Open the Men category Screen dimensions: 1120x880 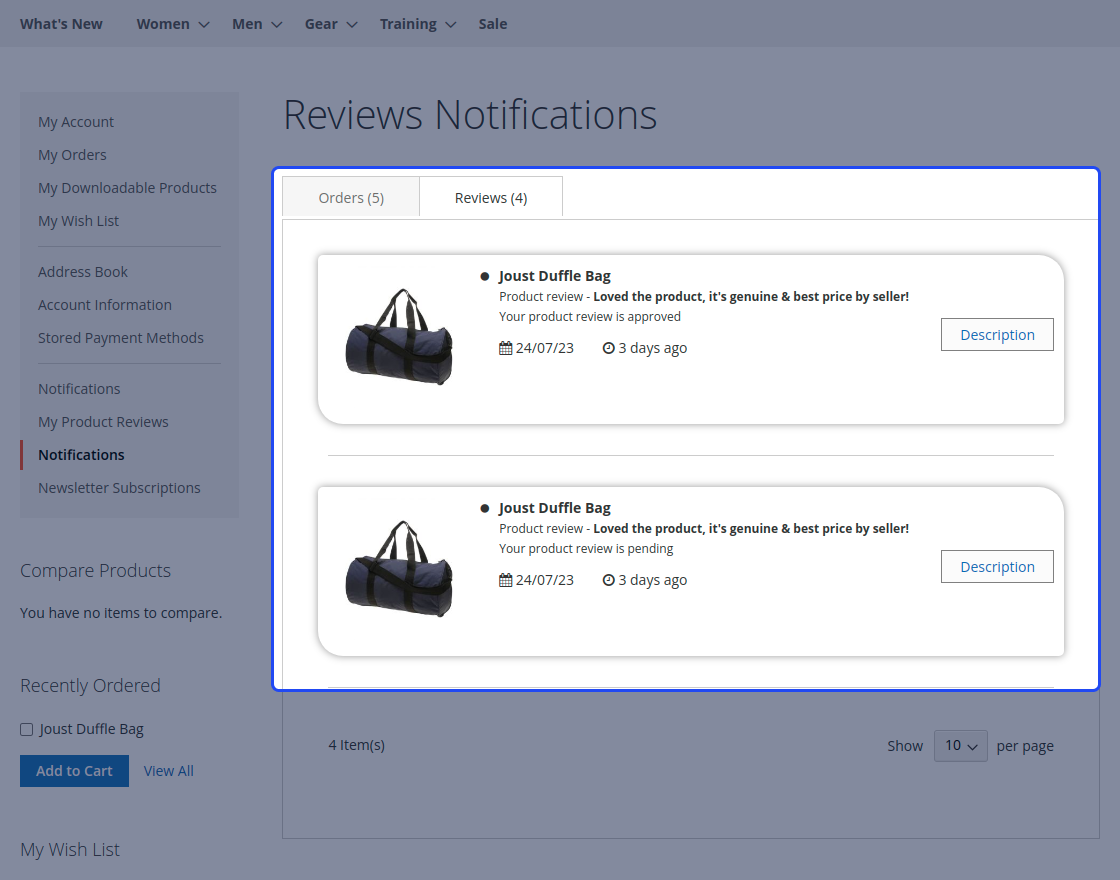coord(247,24)
